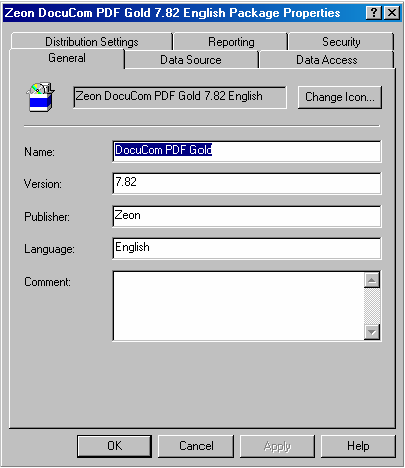
Task: Click in the Name text field
Action: (247, 151)
